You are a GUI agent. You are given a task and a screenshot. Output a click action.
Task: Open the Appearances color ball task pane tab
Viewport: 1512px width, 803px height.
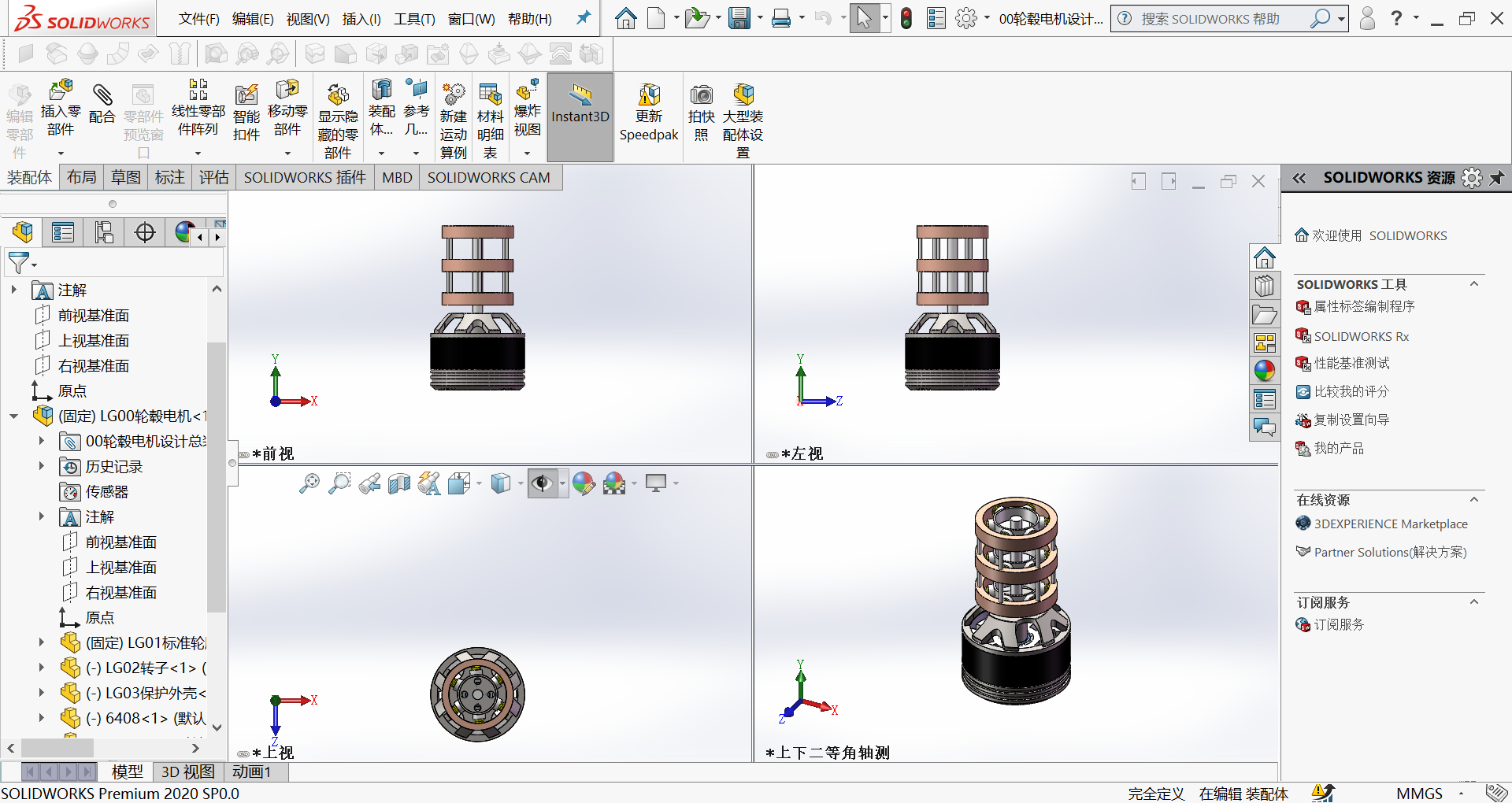coord(1265,371)
